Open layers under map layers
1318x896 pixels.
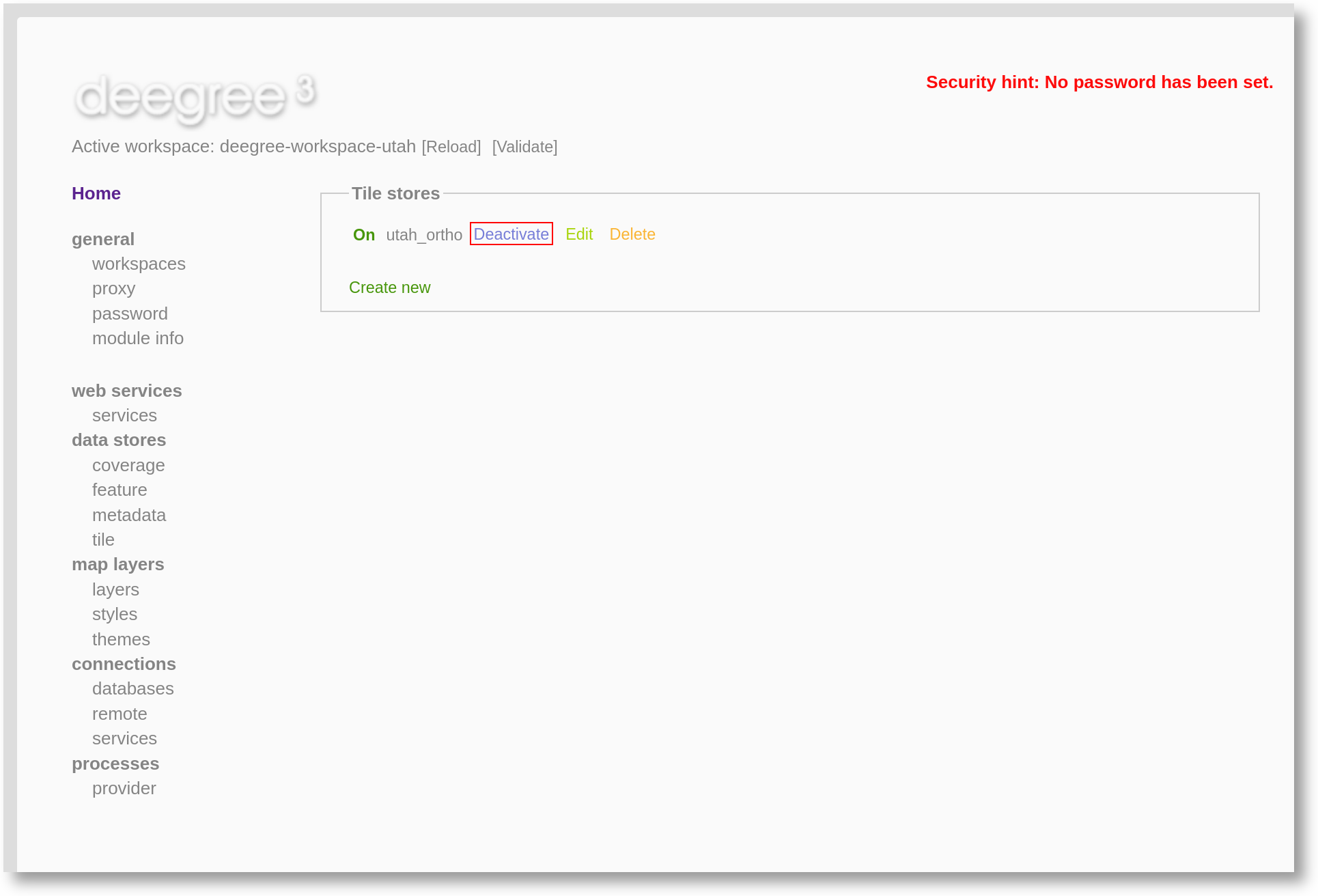pyautogui.click(x=115, y=589)
